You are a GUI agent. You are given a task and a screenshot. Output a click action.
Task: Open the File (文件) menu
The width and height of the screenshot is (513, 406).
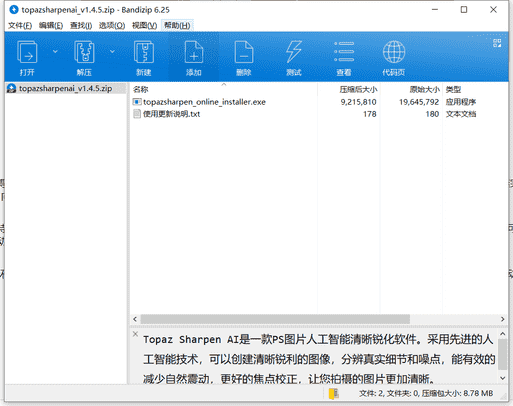20,26
